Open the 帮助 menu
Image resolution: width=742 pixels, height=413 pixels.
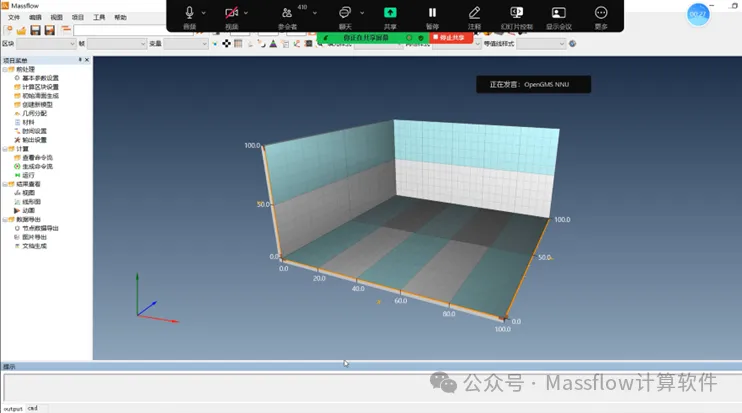(120, 18)
